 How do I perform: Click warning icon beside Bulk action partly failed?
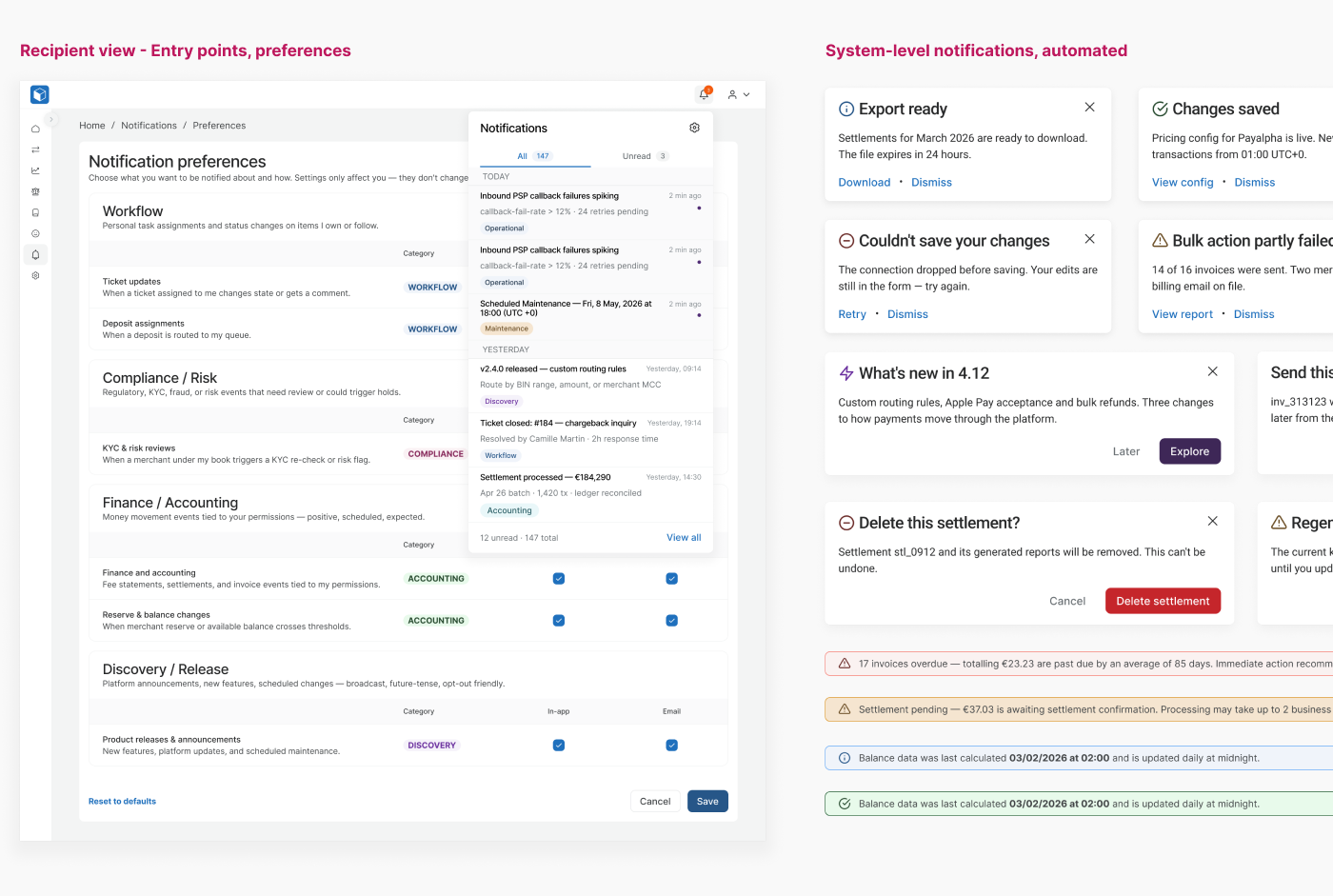[1160, 241]
